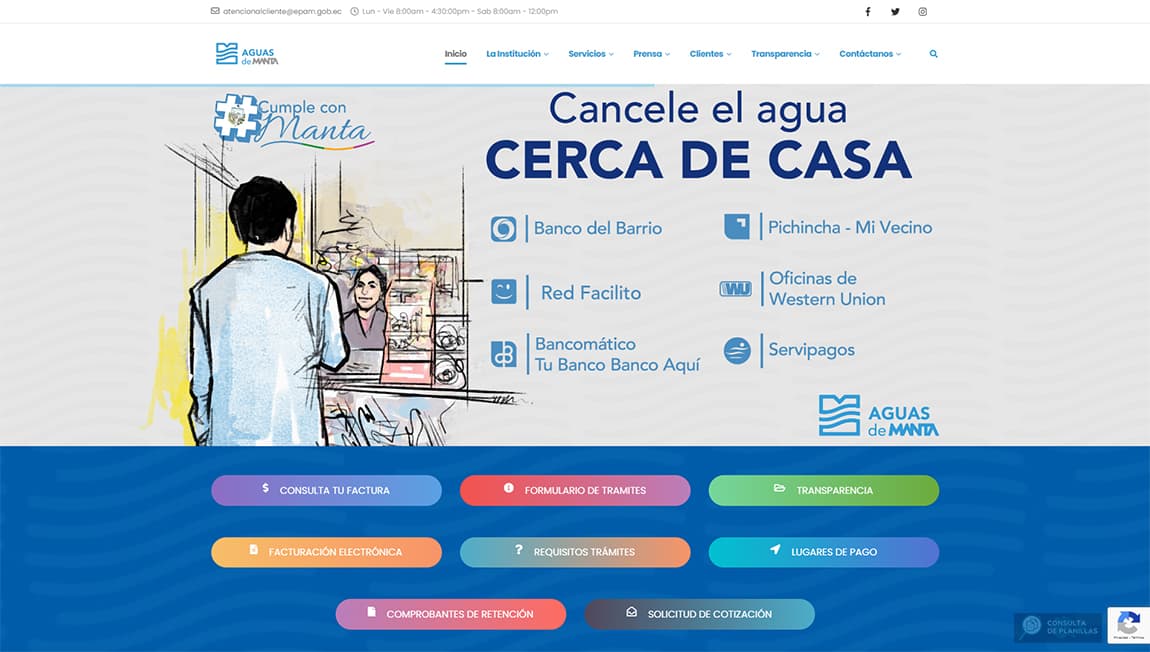Open the Consulta de Planillas floating widget
The image size is (1150, 652).
1058,627
